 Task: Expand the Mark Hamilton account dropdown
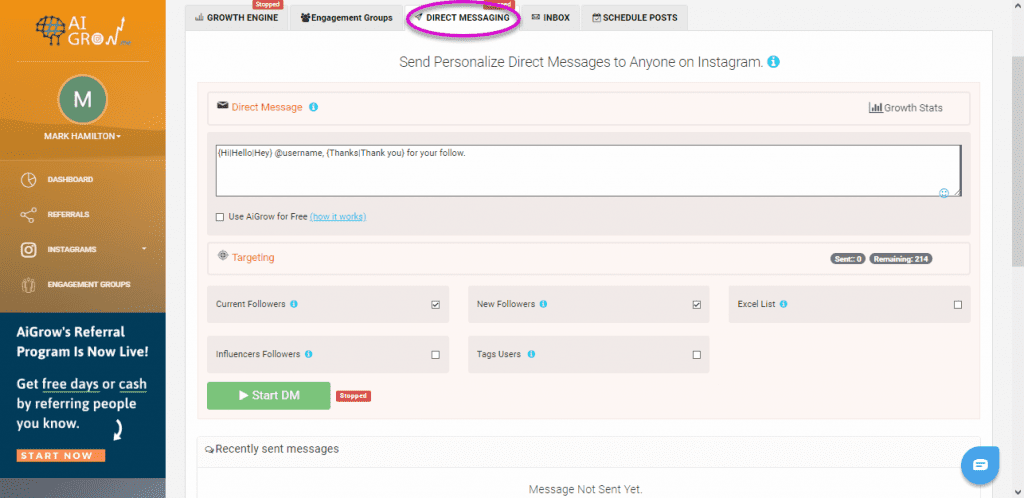(x=82, y=136)
